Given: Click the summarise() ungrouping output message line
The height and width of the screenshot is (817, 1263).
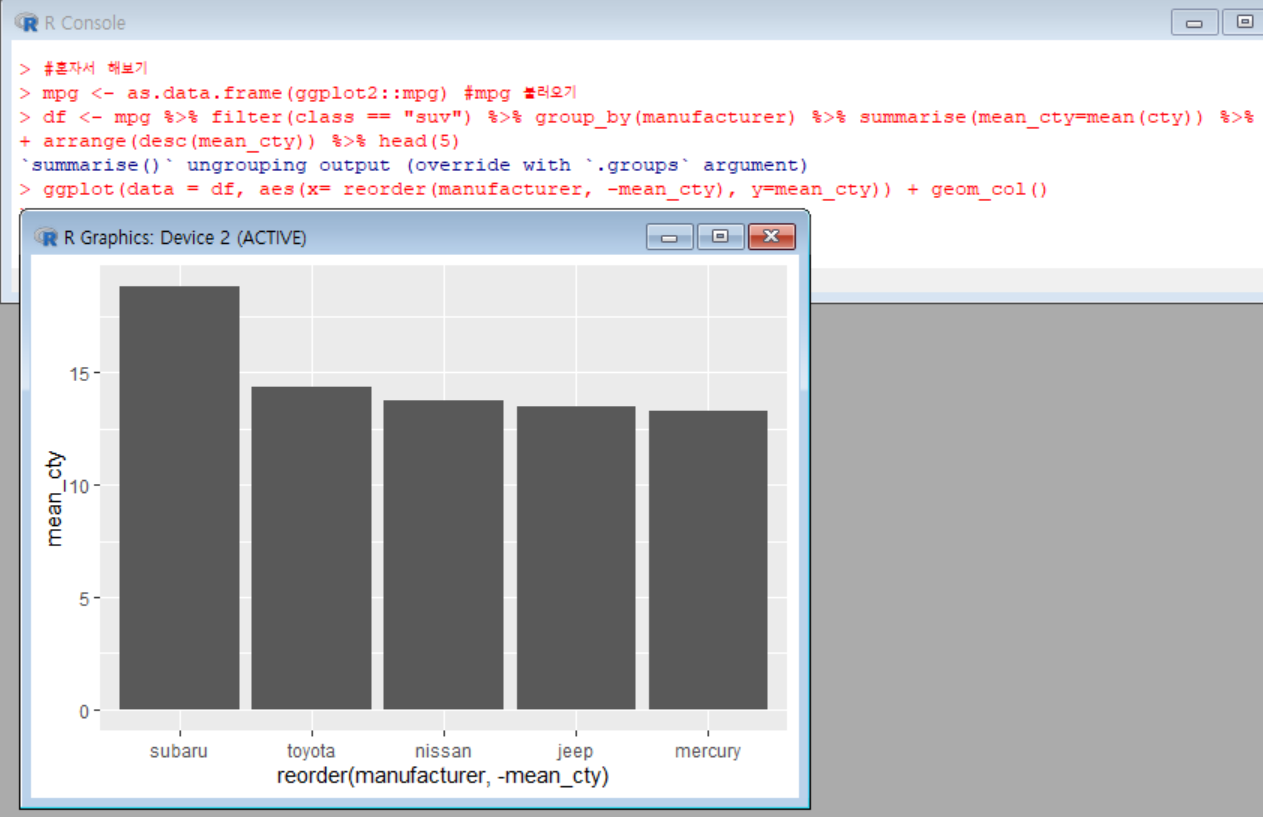Looking at the screenshot, I should point(413,165).
